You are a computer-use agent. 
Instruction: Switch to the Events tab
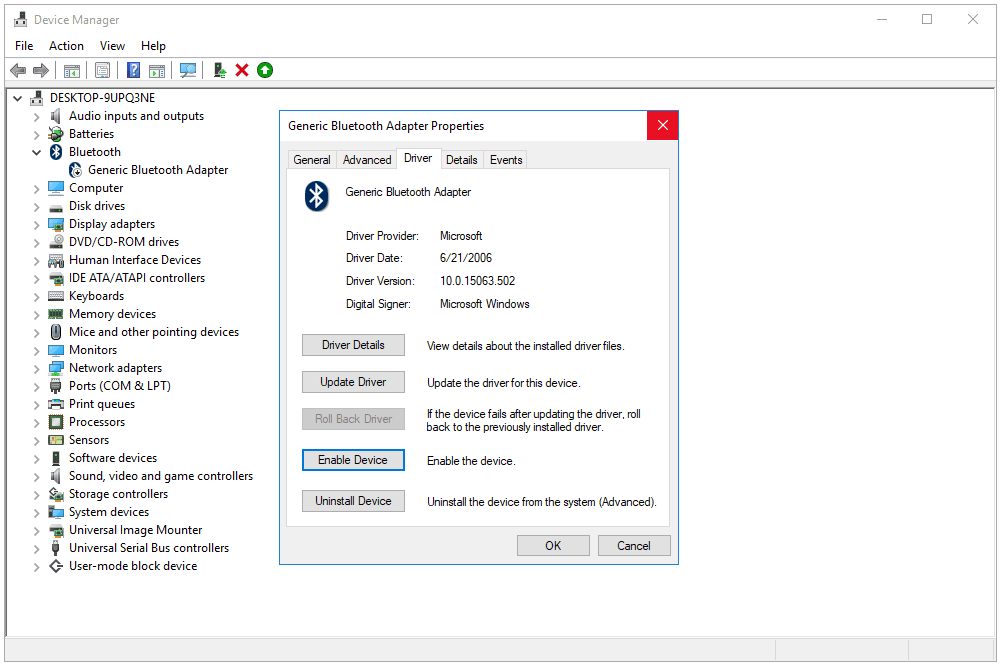pos(506,160)
